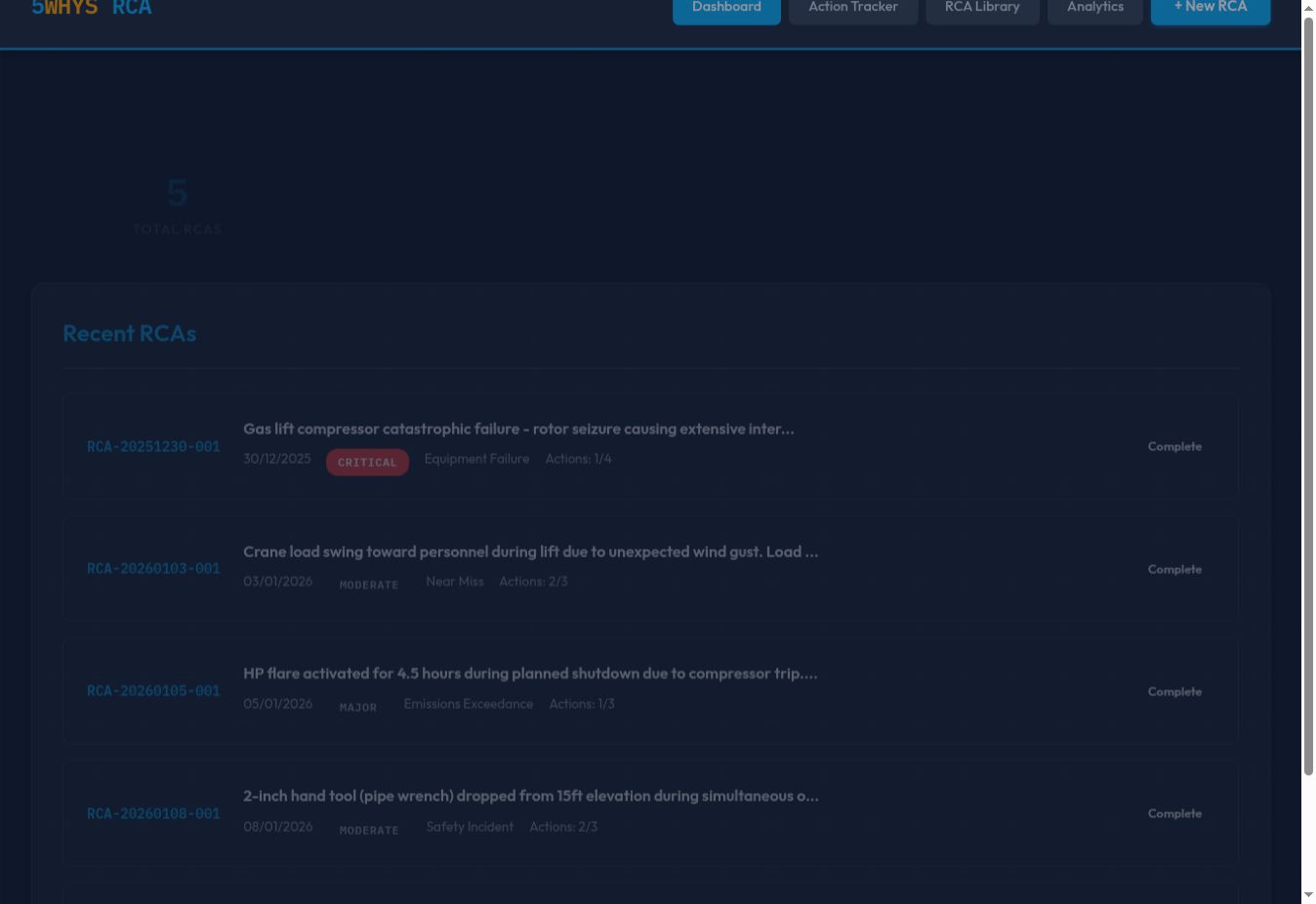
Task: Click MODERATE badge on crane load row
Action: [369, 585]
